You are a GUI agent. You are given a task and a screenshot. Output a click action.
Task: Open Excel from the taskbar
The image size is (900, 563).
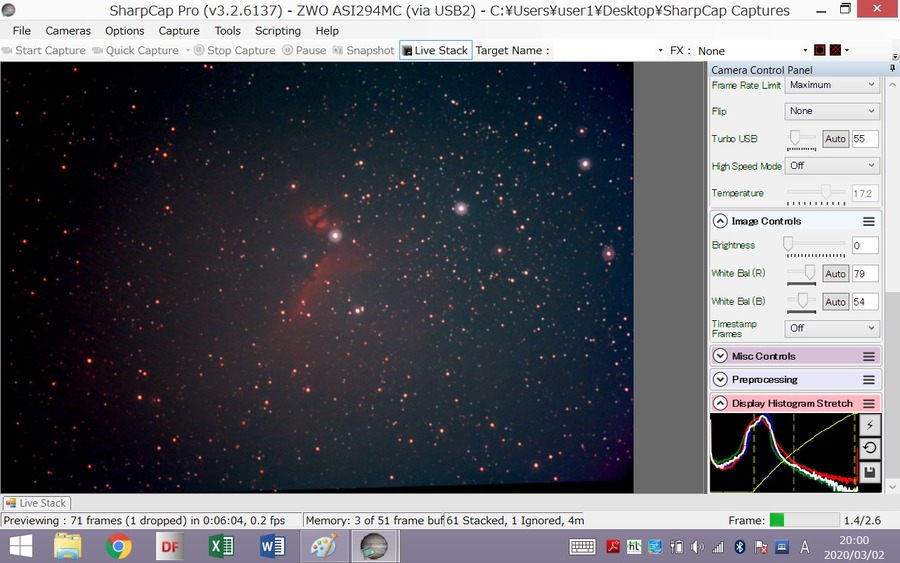(221, 546)
